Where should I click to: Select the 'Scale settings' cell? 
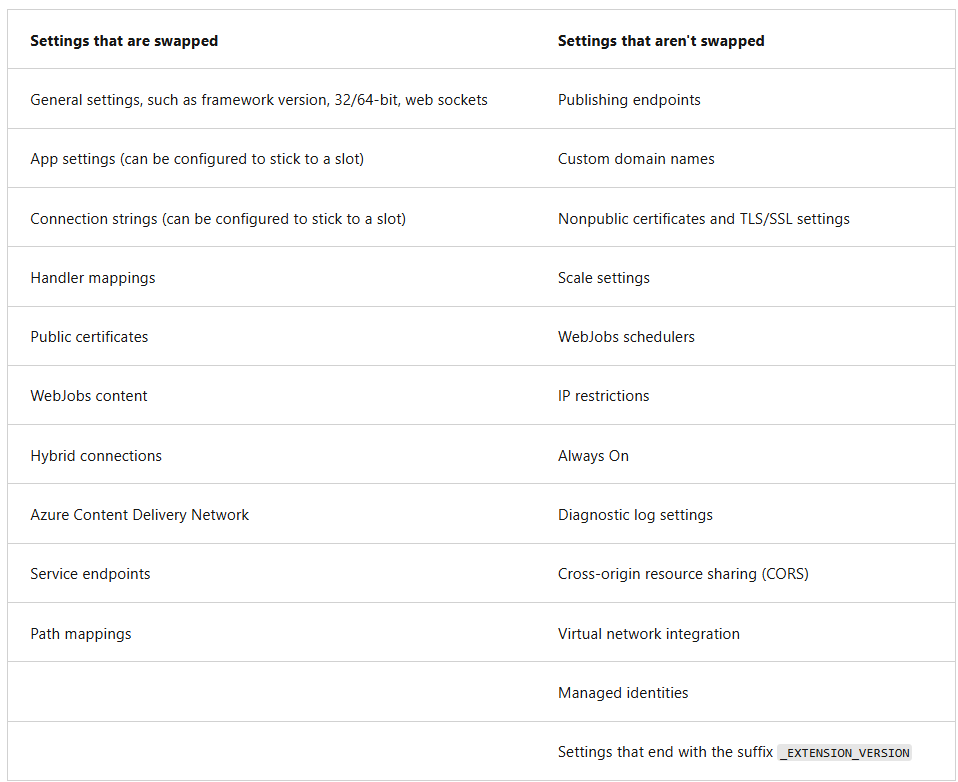tap(604, 278)
